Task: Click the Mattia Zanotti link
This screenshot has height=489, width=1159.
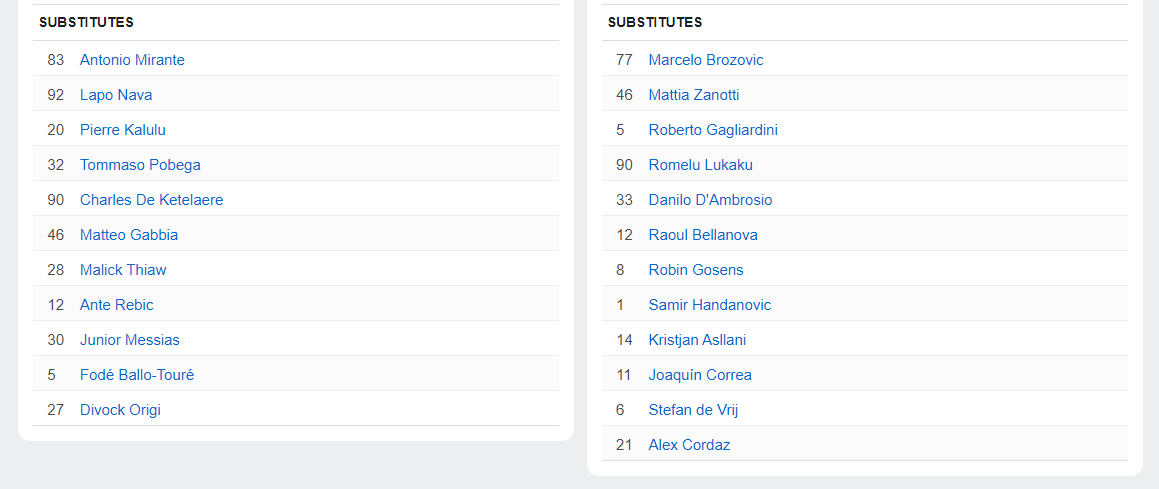Action: click(694, 95)
